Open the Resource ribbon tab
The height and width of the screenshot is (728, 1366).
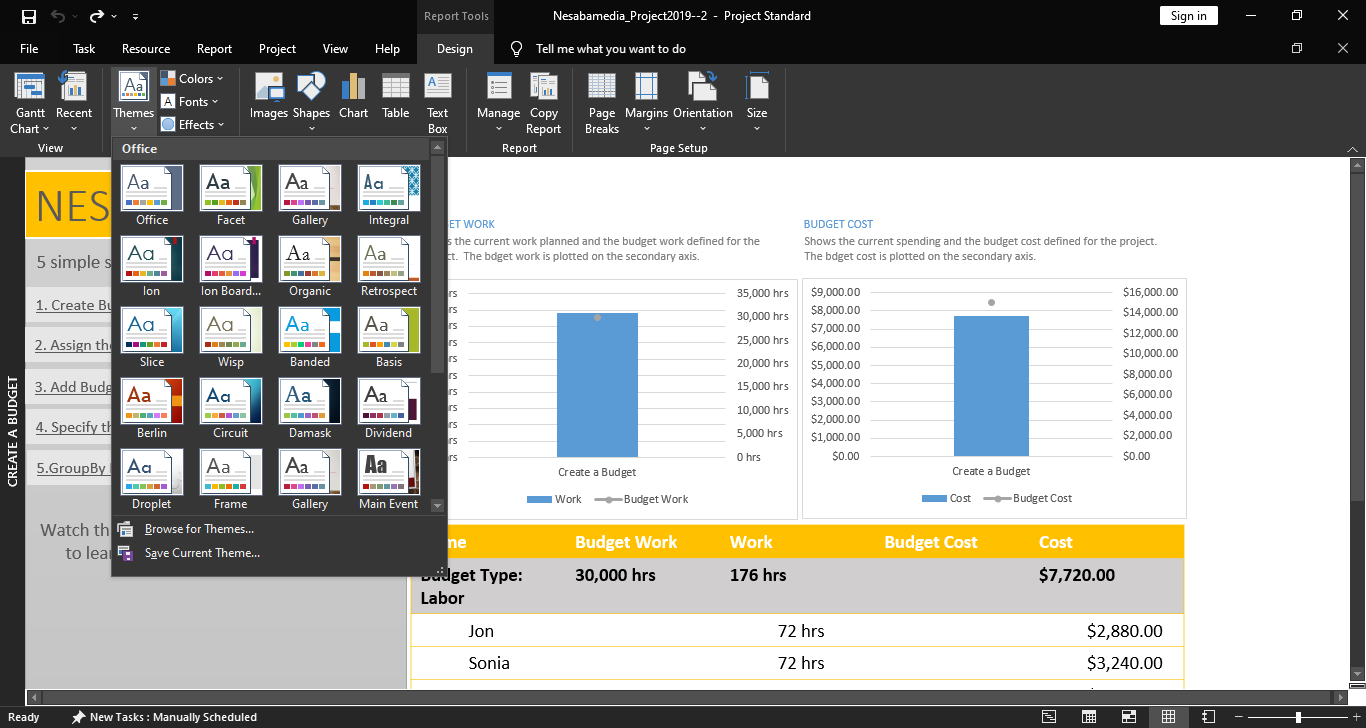tap(146, 49)
